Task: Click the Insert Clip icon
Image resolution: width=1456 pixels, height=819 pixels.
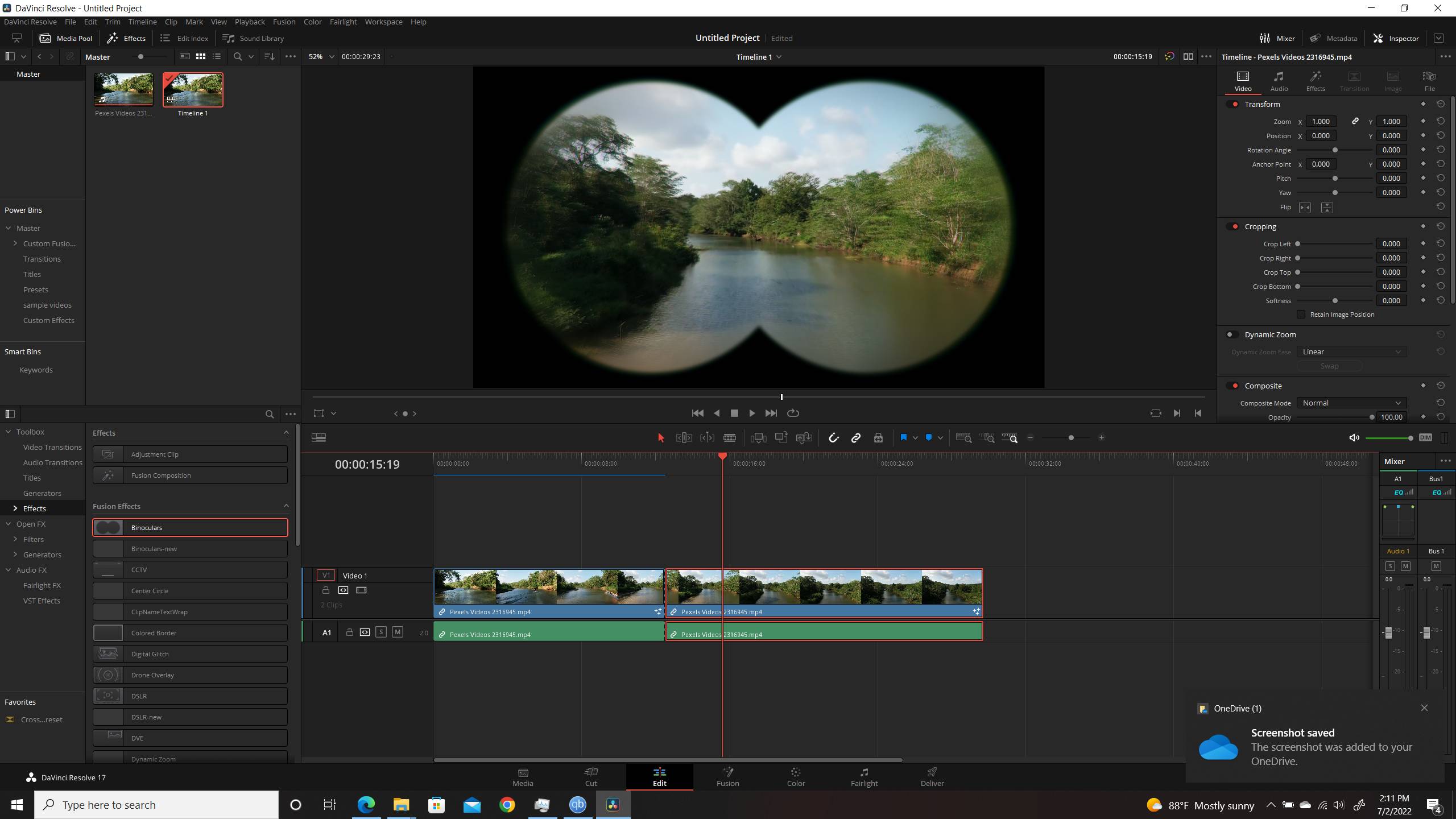Action: tap(758, 437)
